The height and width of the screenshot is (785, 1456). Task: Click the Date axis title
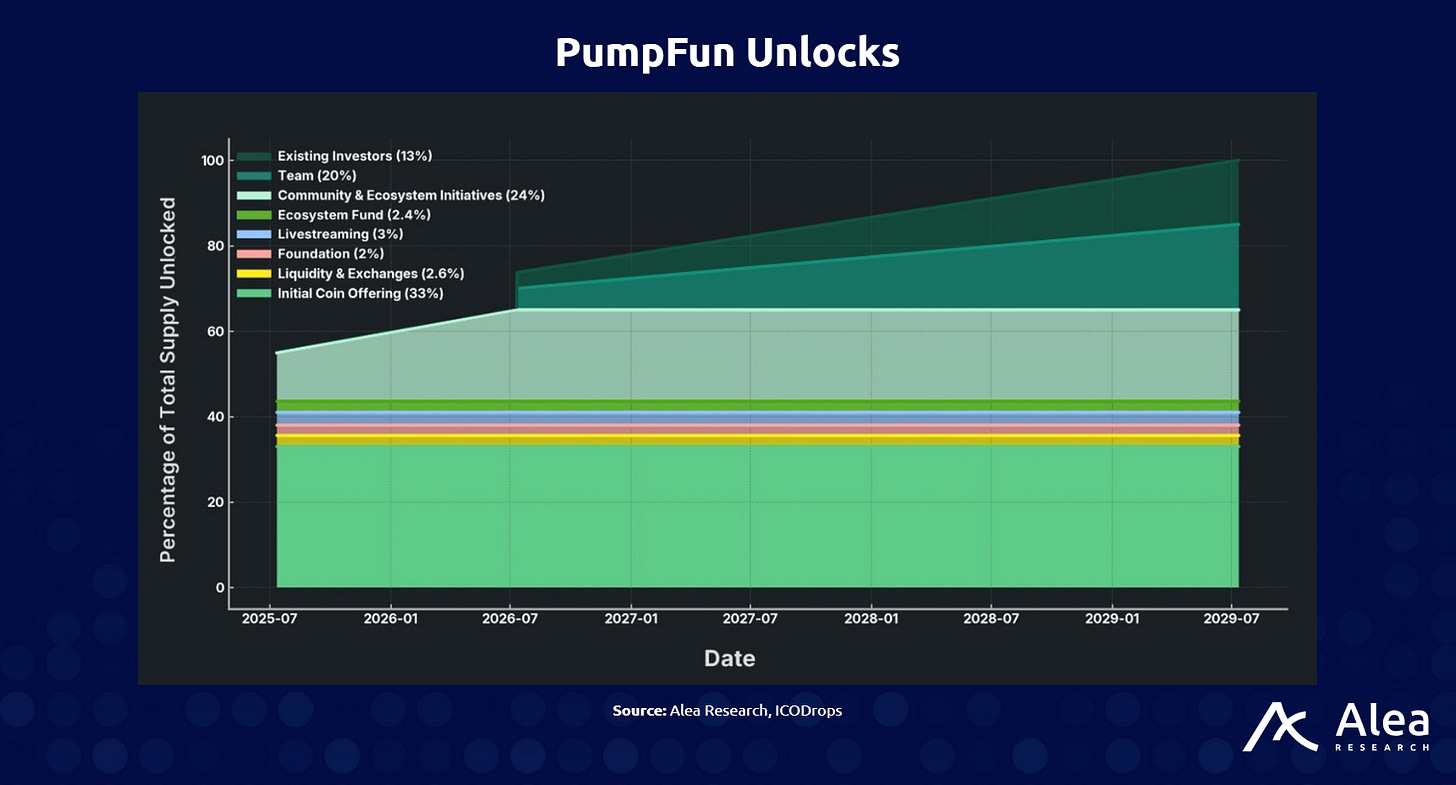coord(729,658)
